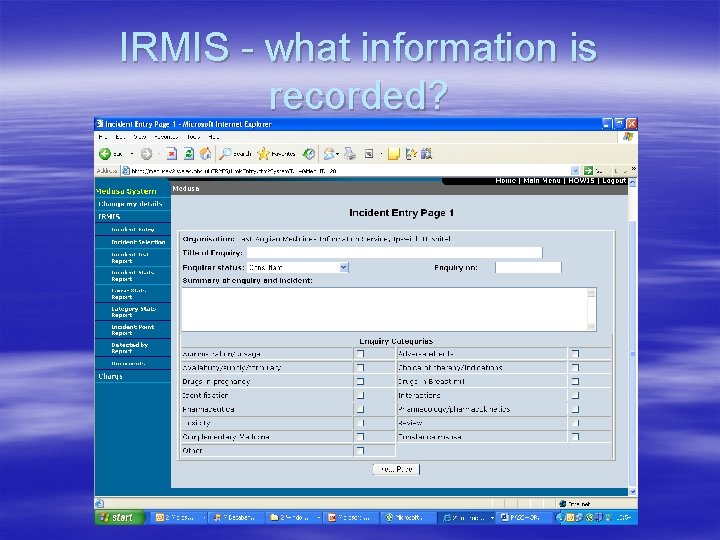Expand the toolbar overflow chevron at far right
Screen dimensions: 720x540
coord(633,169)
